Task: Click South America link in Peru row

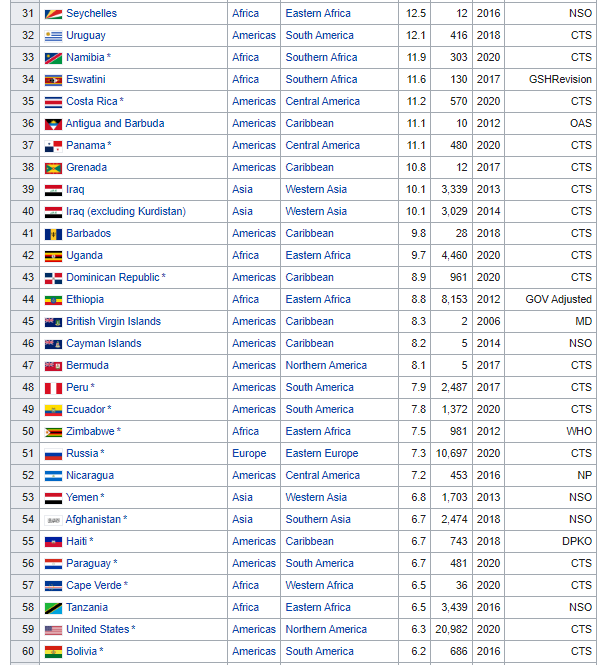Action: [x=319, y=387]
